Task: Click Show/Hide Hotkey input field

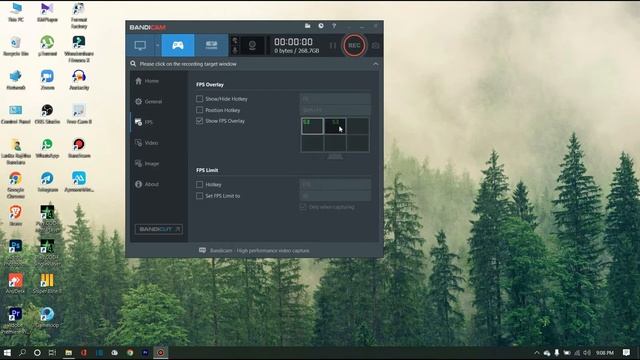Action: pos(335,99)
